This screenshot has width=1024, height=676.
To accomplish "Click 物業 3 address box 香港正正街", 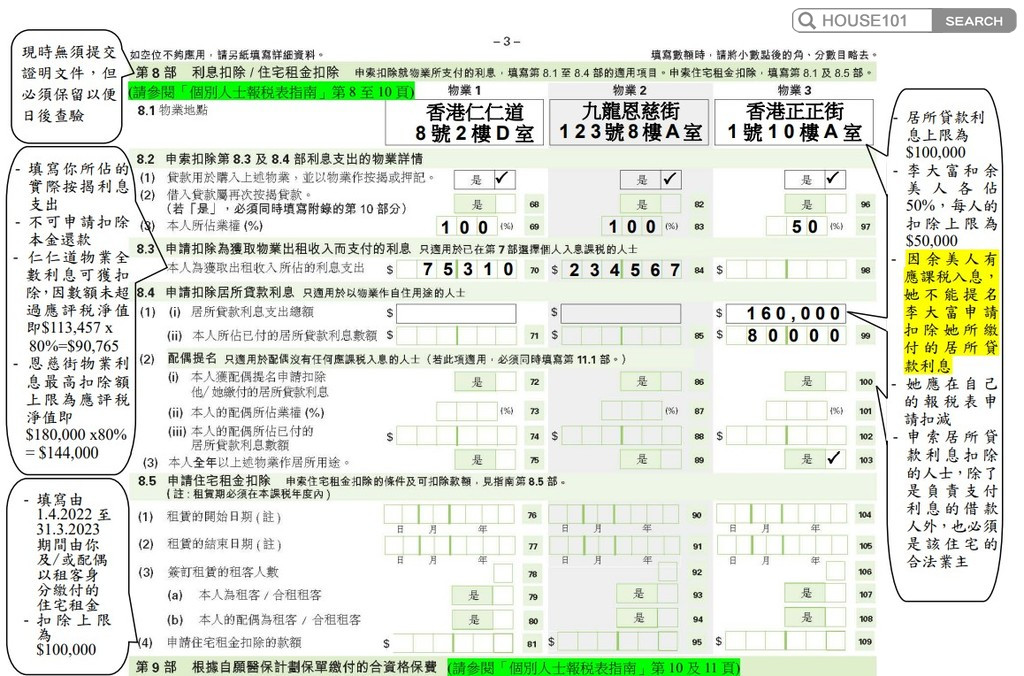I will (794, 122).
